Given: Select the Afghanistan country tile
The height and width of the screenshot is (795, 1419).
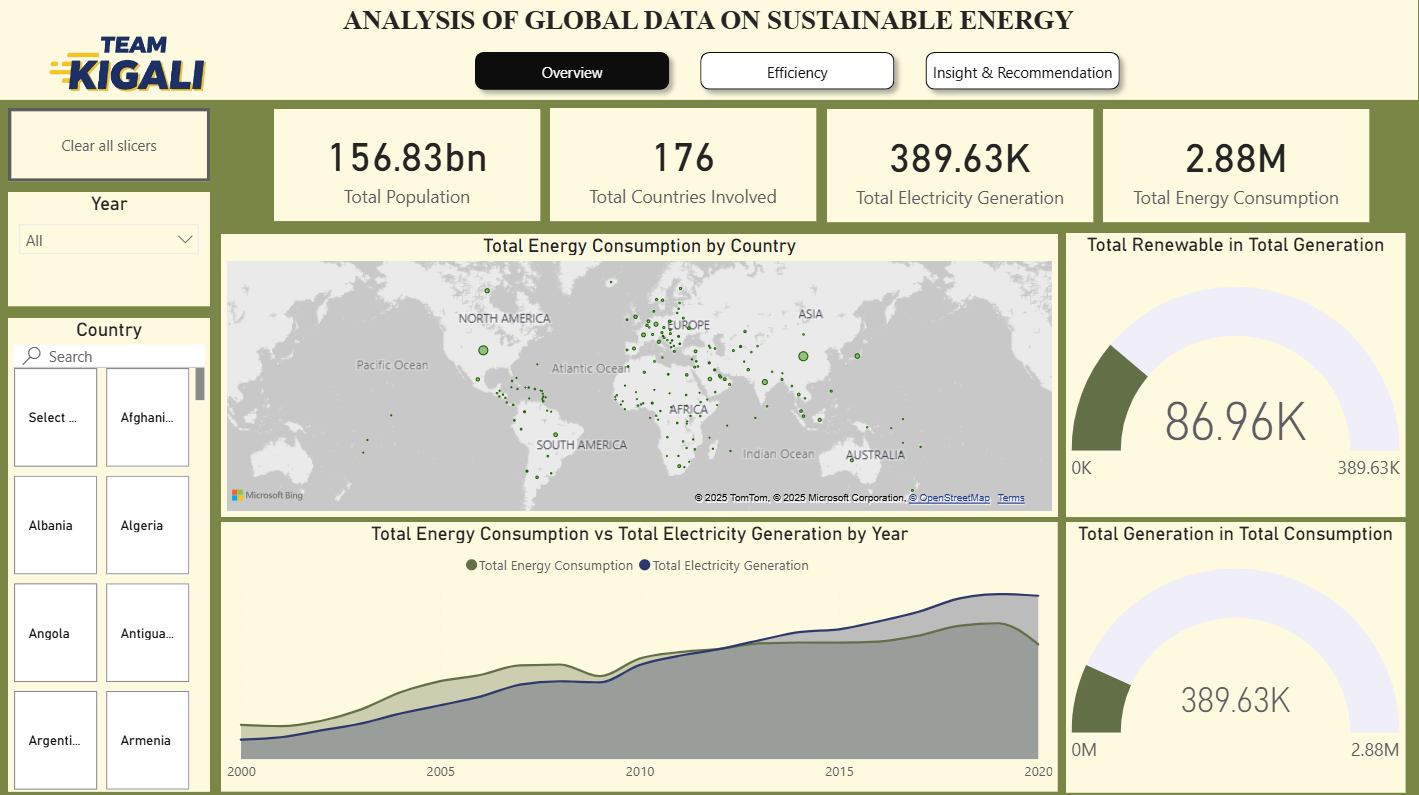Looking at the screenshot, I should coord(147,417).
